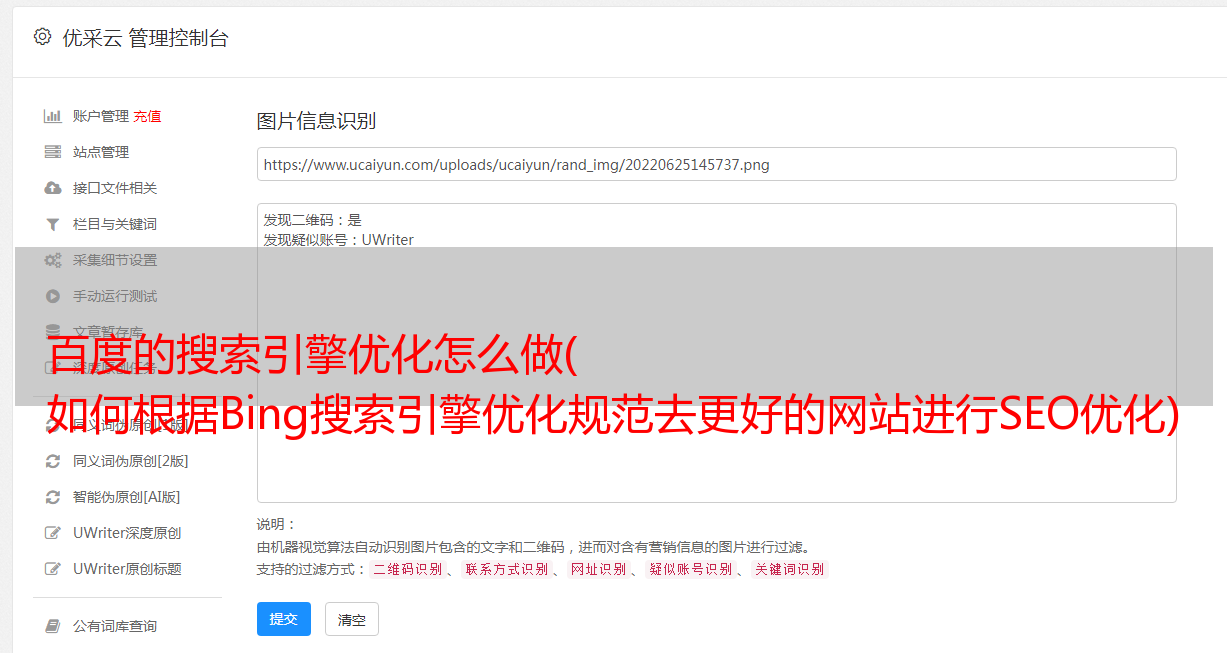Click inside the recognition result text area
The width and height of the screenshot is (1227, 653).
pyautogui.click(x=716, y=352)
